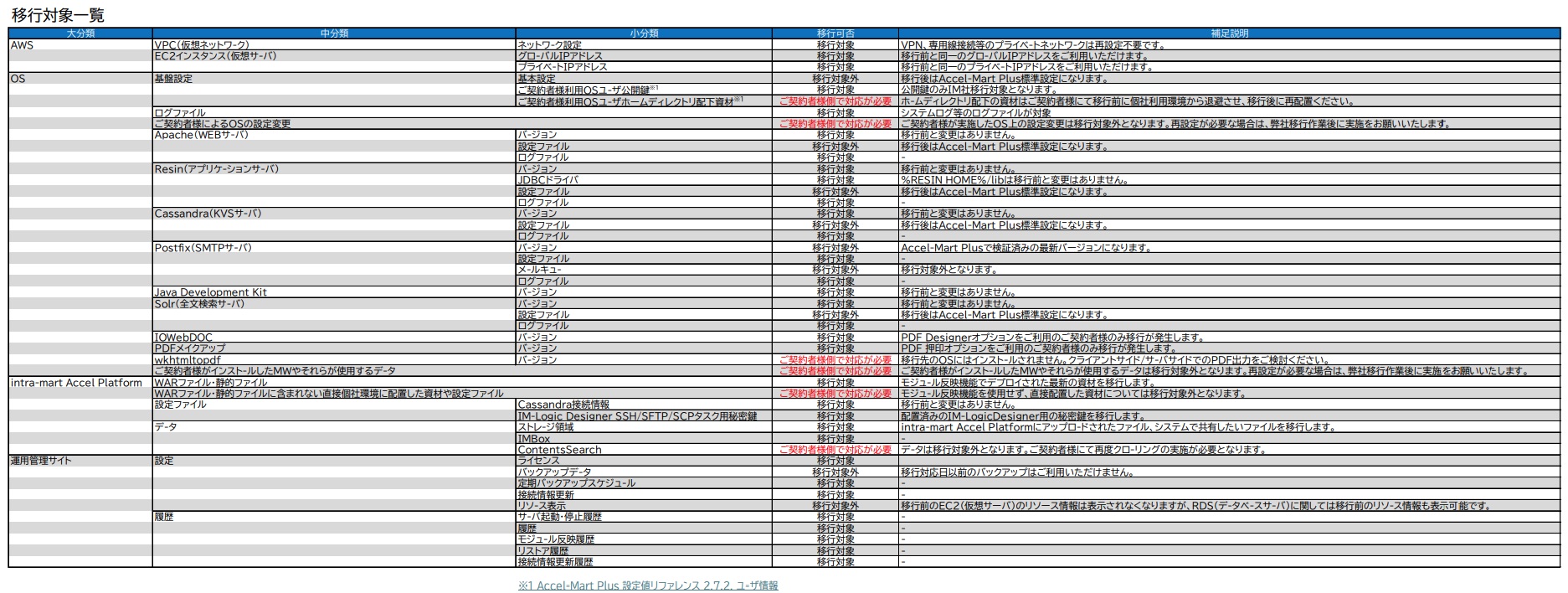
Task: Click the 移行対象一覧 title text
Action: (58, 15)
